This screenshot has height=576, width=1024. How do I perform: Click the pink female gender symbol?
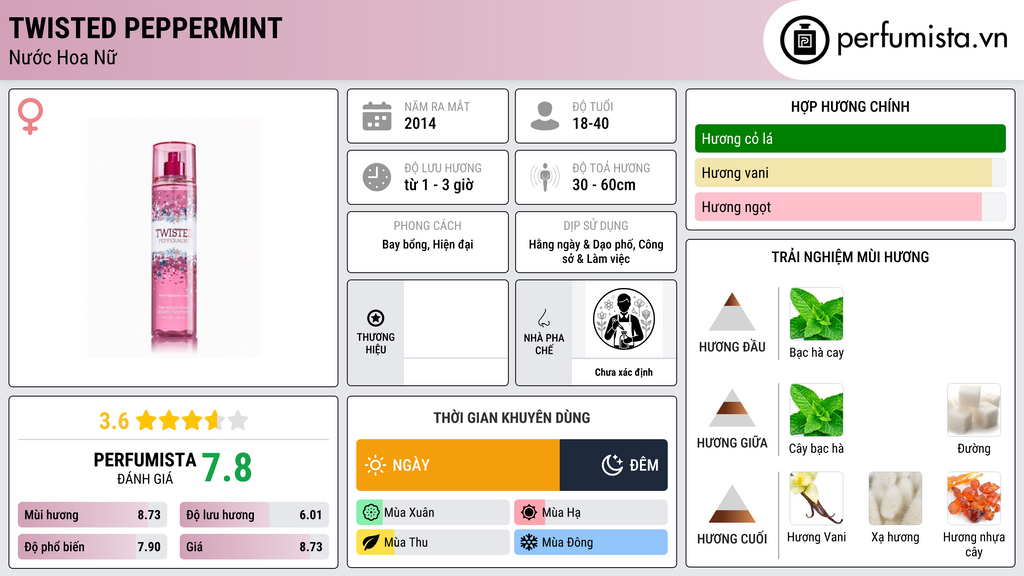point(30,116)
